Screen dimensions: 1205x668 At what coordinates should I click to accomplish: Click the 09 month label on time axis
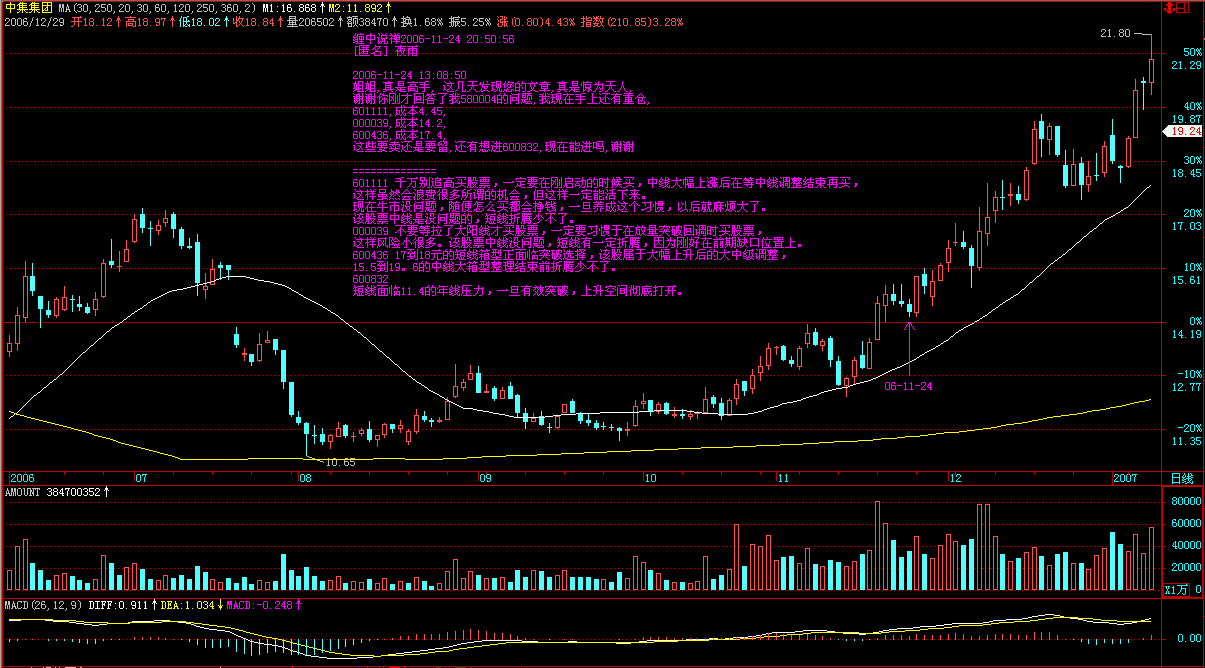point(483,479)
